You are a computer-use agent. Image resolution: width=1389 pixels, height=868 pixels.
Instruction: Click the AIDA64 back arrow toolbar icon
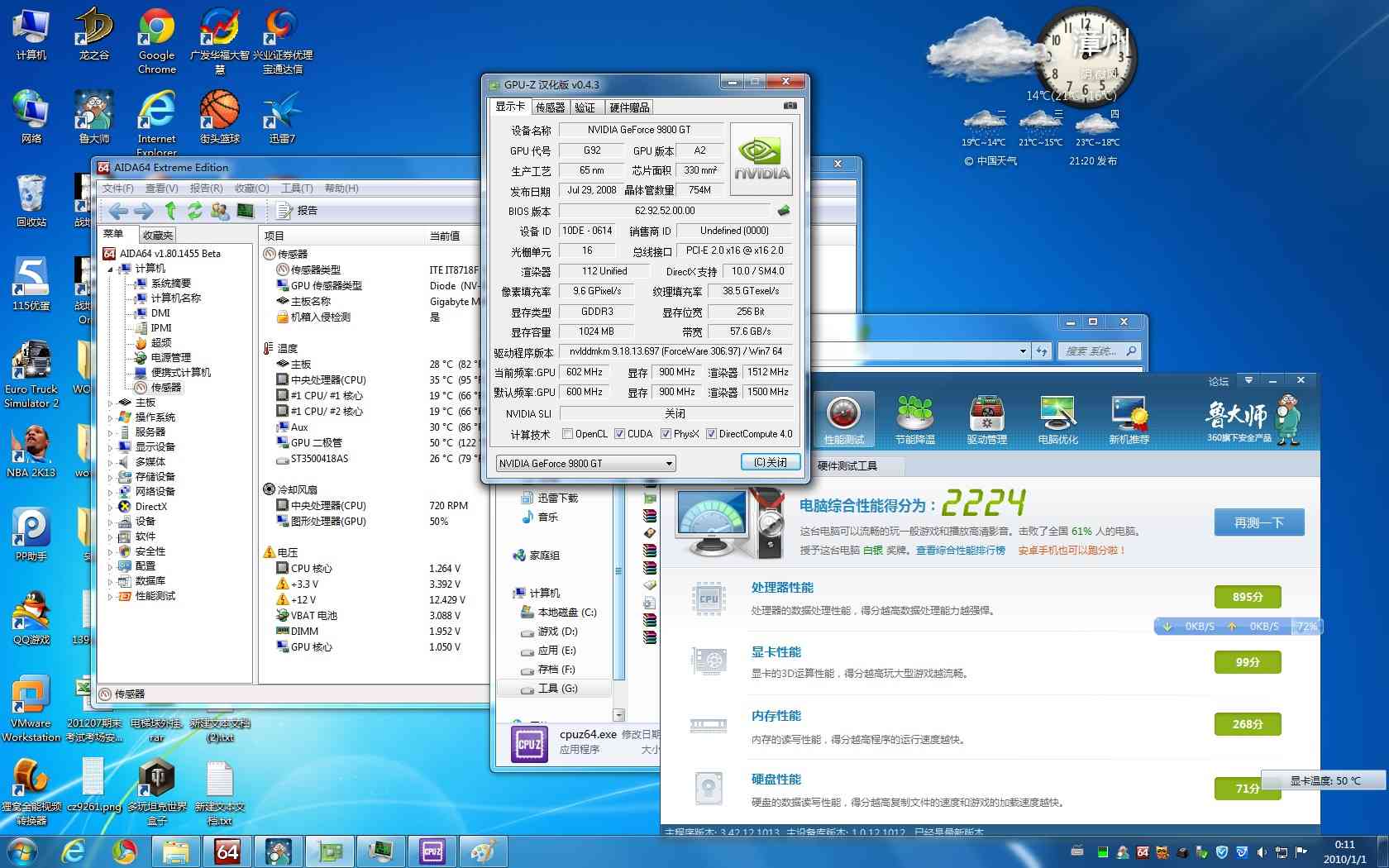[117, 211]
